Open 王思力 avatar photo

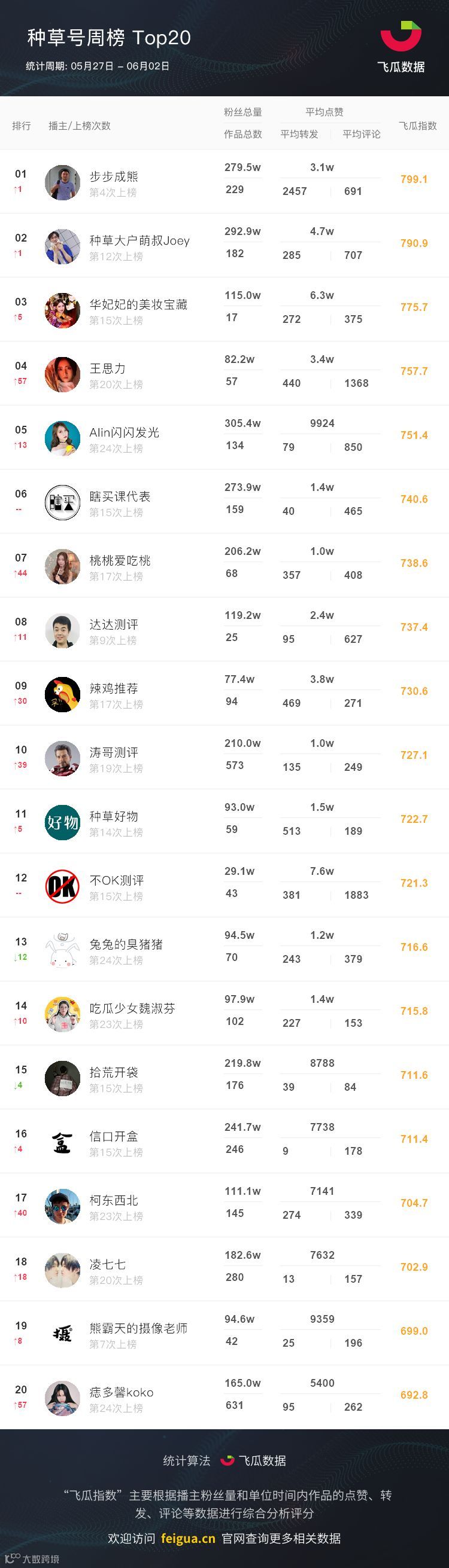tap(63, 374)
